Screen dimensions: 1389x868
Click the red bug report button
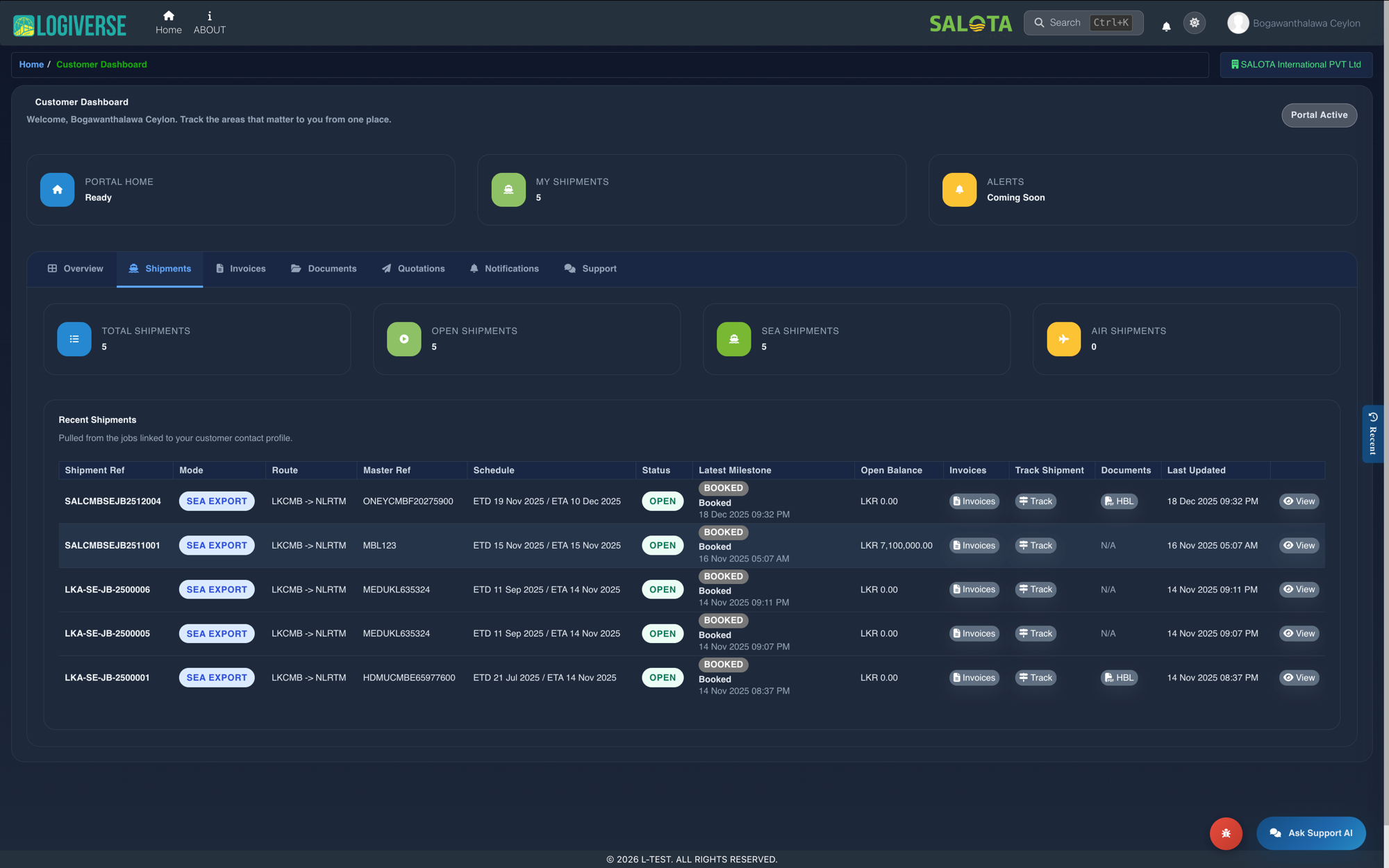pos(1226,833)
